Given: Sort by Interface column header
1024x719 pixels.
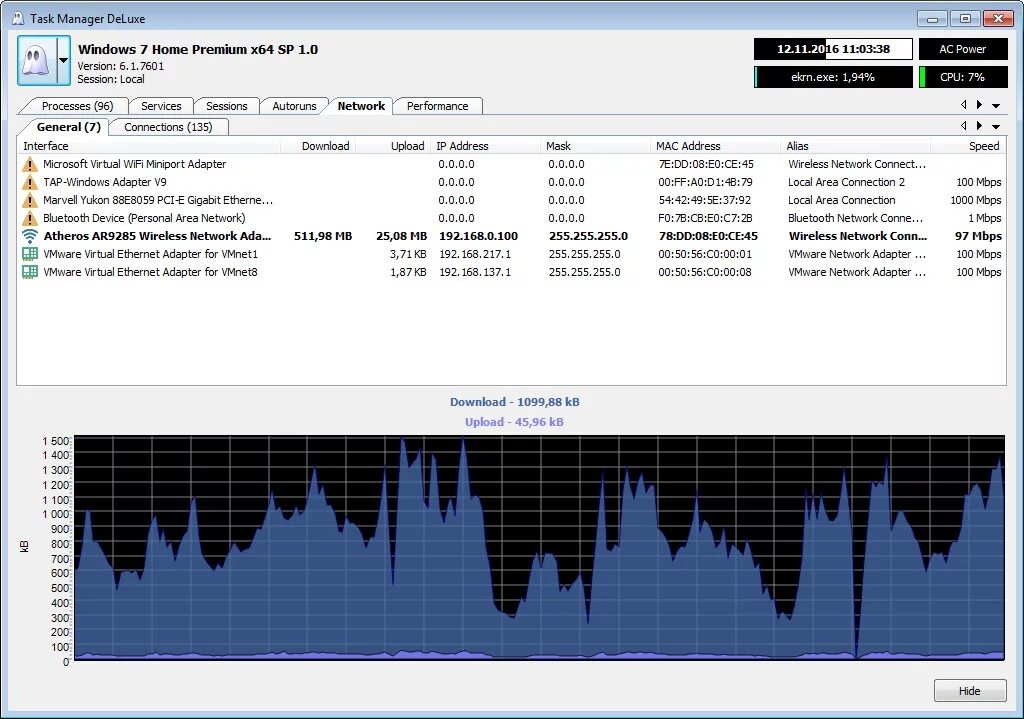Looking at the screenshot, I should [149, 146].
